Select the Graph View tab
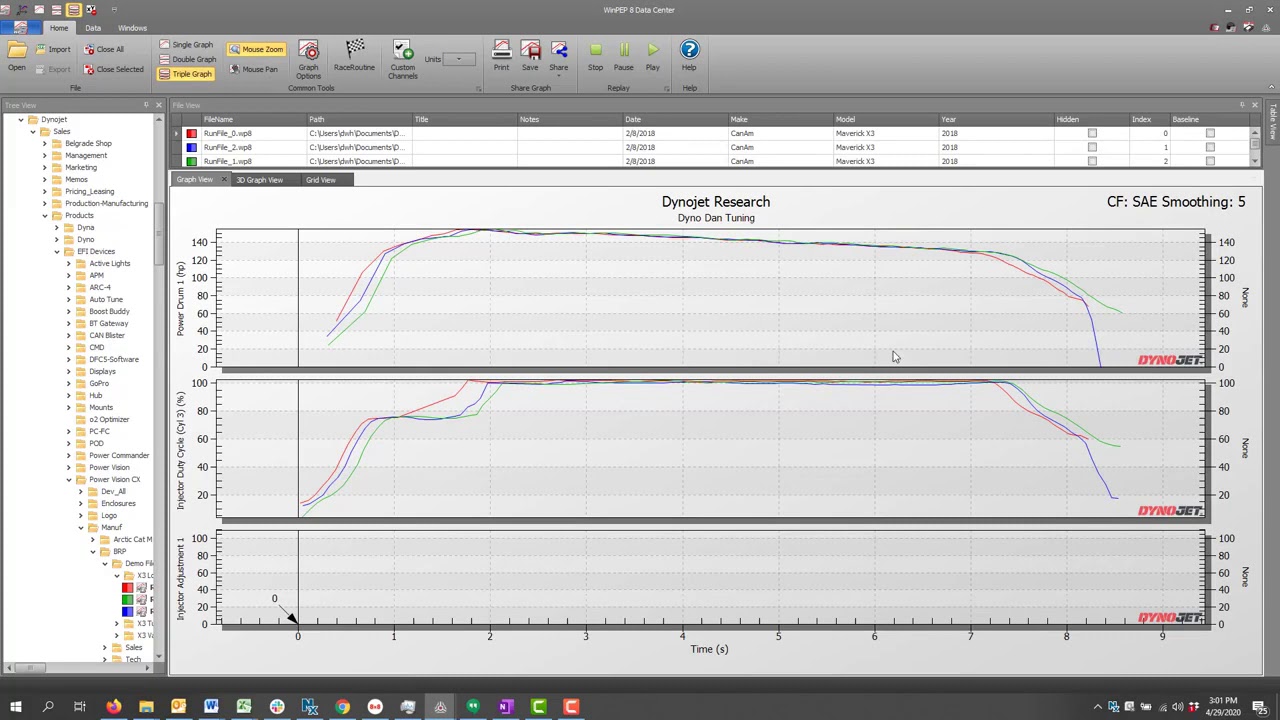The height and width of the screenshot is (720, 1280). tap(194, 180)
